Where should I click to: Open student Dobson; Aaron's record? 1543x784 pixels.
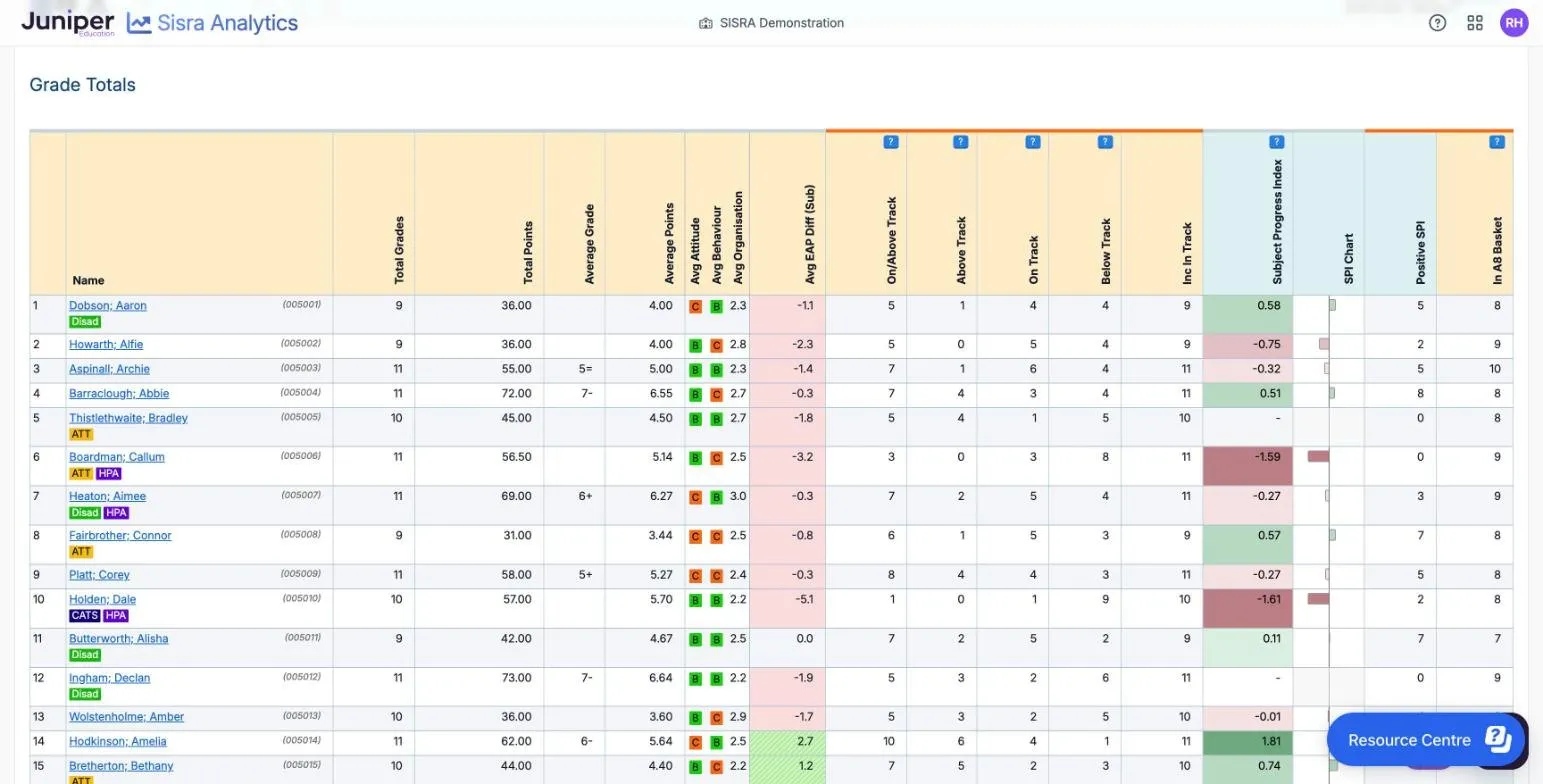coord(107,306)
